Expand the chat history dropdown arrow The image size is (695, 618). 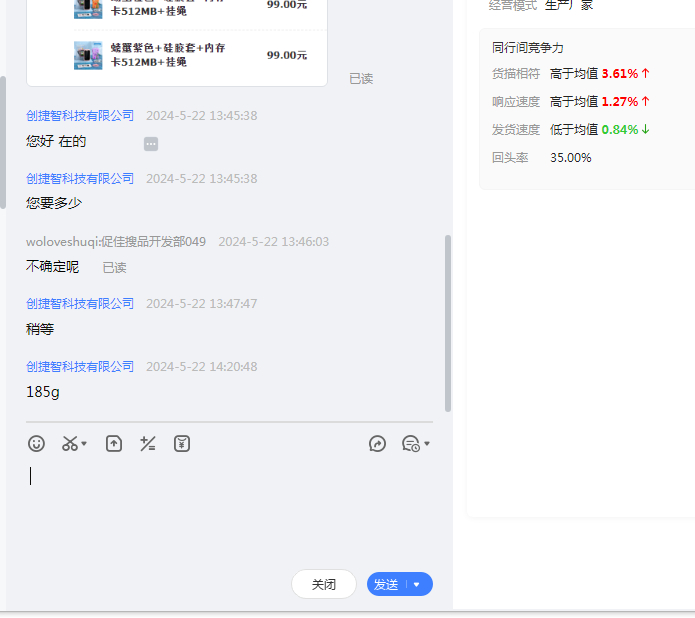427,444
